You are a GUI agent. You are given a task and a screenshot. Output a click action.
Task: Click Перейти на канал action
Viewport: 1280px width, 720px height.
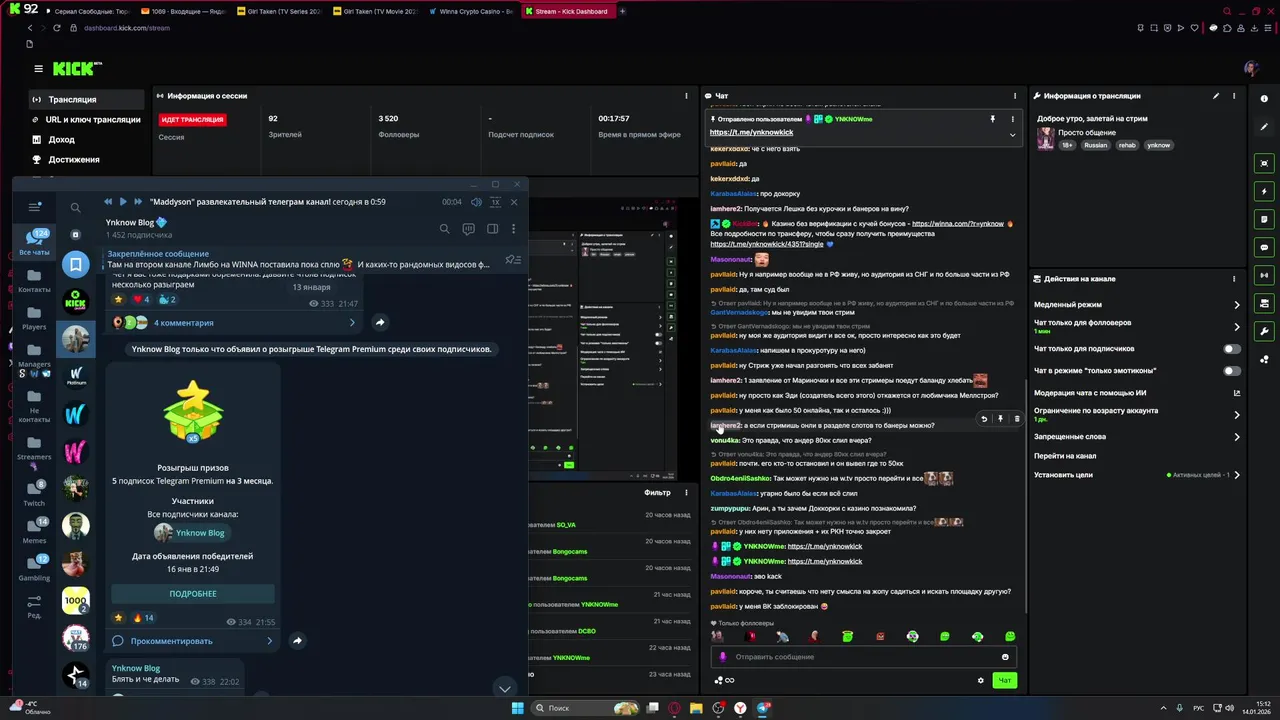1065,456
